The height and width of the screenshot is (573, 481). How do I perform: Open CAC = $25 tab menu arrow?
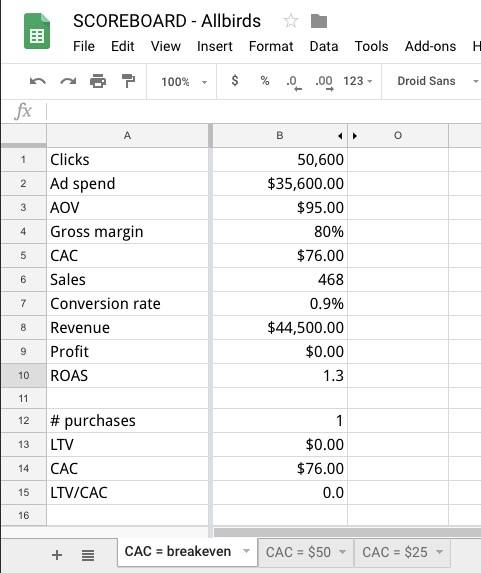click(x=439, y=552)
